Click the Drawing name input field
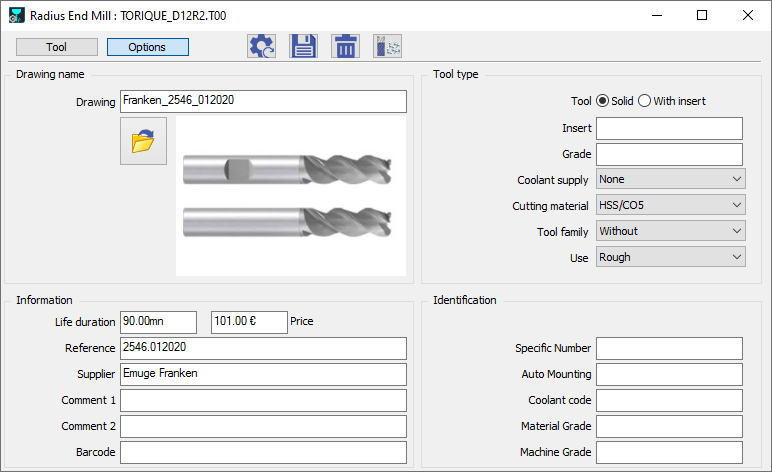772x472 pixels. tap(263, 101)
